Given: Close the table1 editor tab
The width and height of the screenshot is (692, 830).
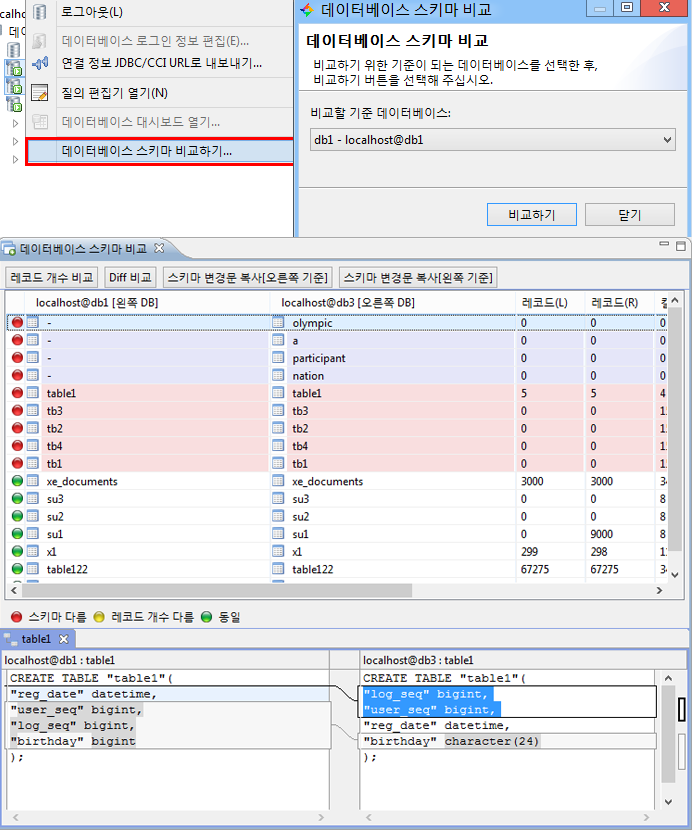Looking at the screenshot, I should pos(62,639).
